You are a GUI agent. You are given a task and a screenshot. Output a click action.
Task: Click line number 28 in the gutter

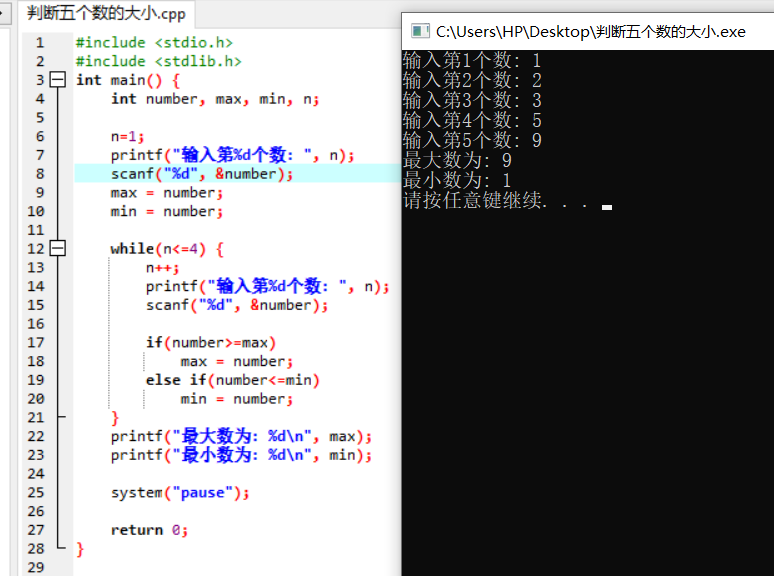[36, 549]
